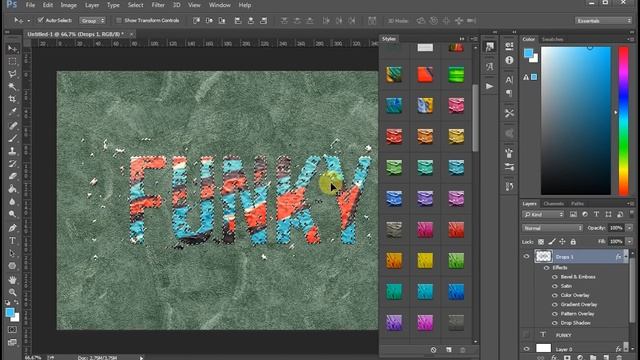The image size is (640, 360).
Task: Toggle lock all padlock icon
Action: tap(573, 242)
